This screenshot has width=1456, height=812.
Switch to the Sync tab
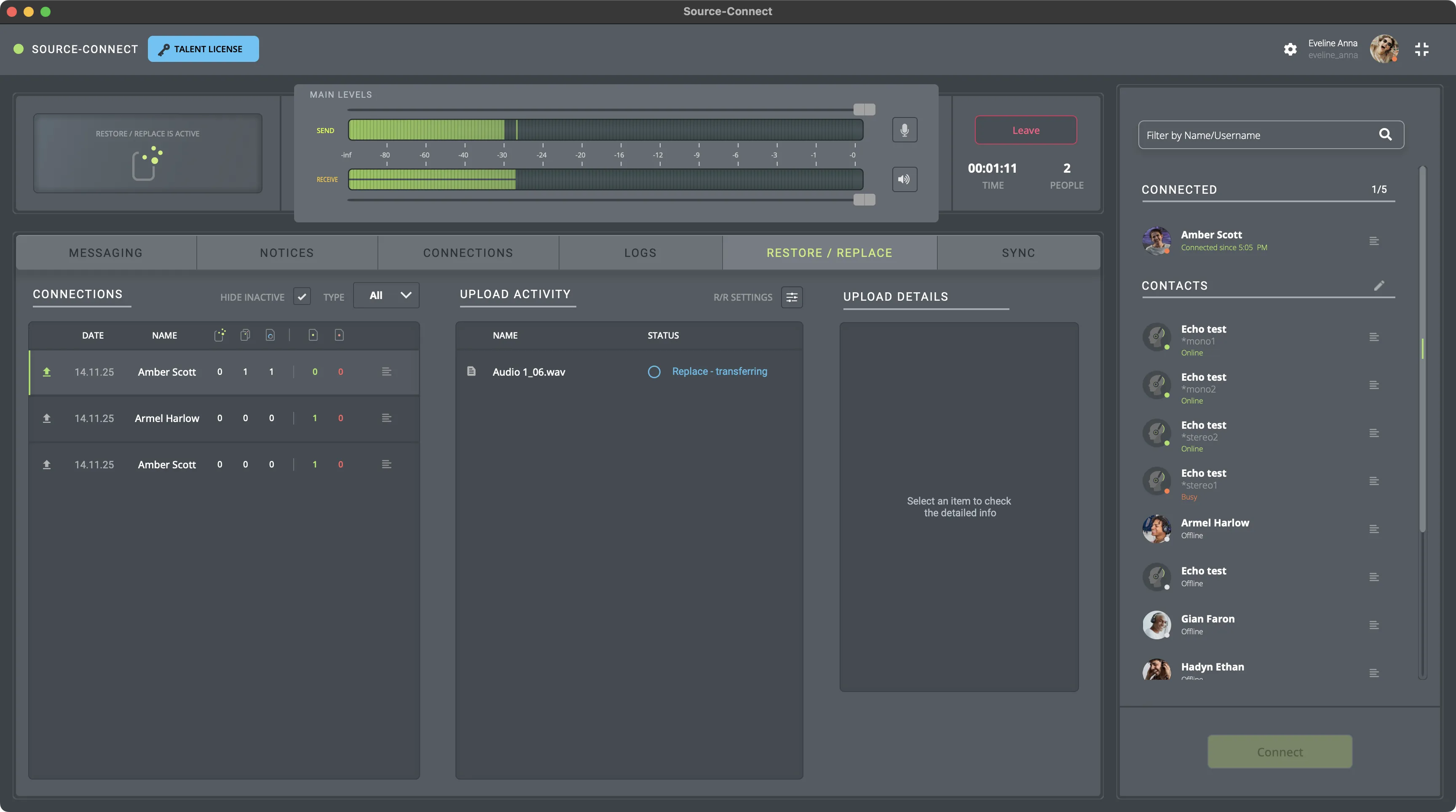pos(1019,253)
